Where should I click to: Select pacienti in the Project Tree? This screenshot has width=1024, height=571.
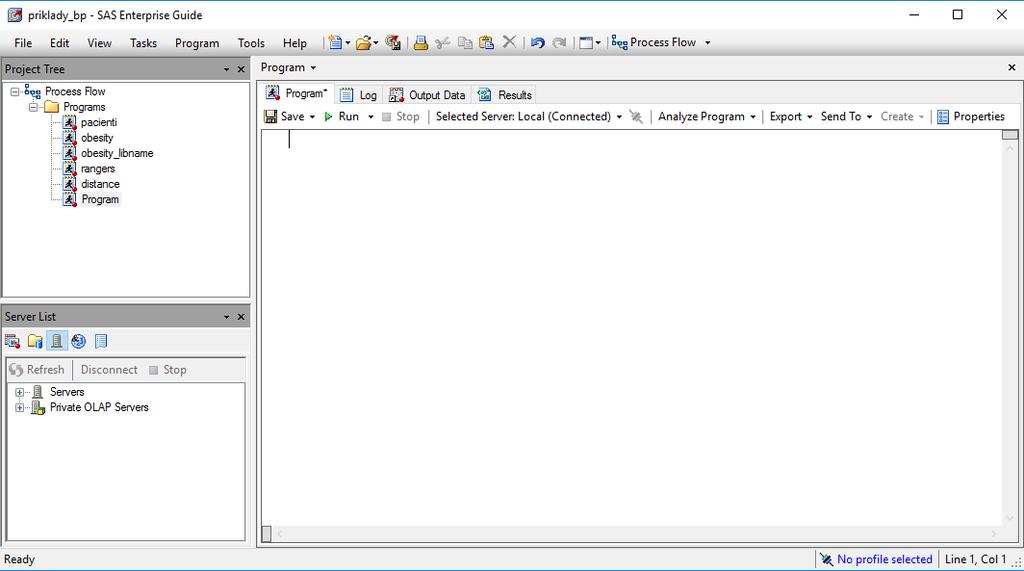click(x=99, y=122)
